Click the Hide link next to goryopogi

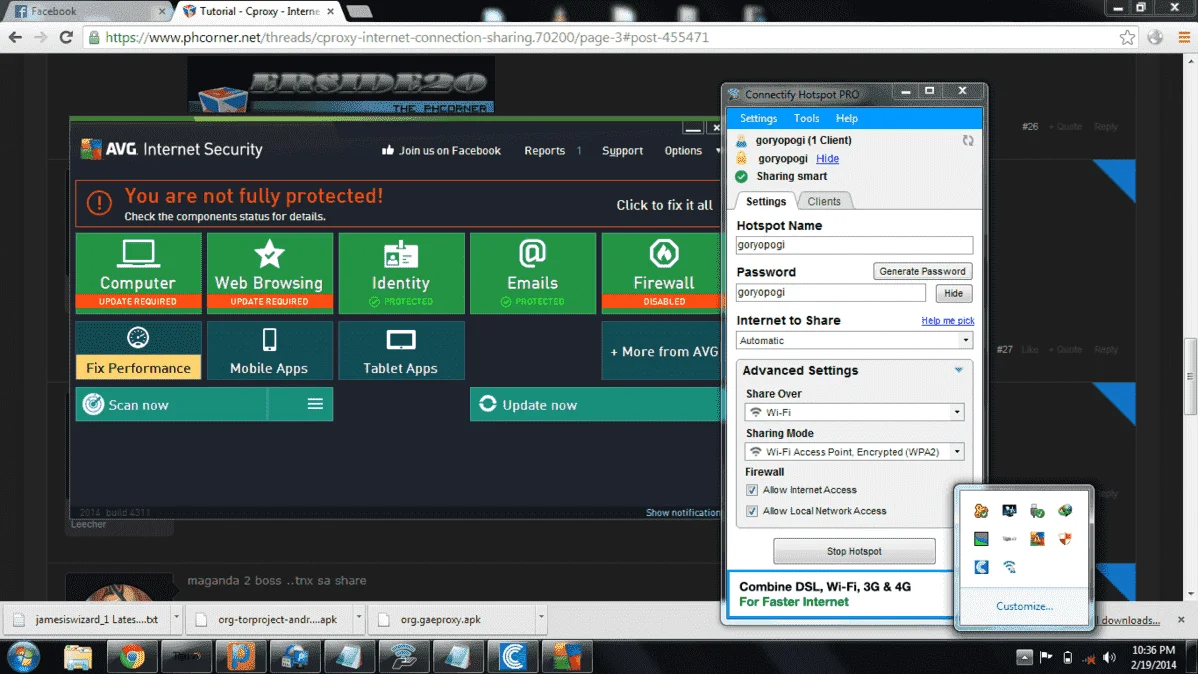pyautogui.click(x=827, y=158)
